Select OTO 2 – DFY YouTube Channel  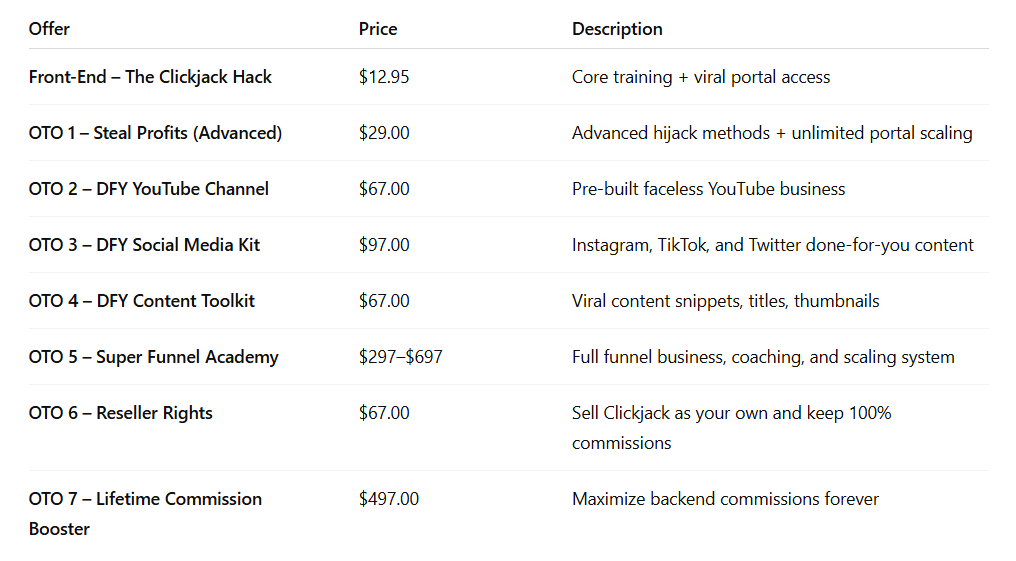tap(149, 189)
